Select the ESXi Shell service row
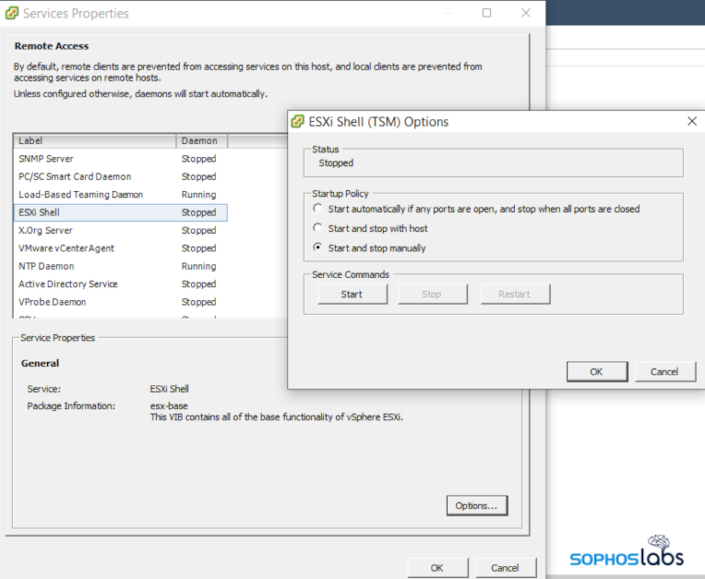Screen dimensions: 705x579 pos(39,212)
